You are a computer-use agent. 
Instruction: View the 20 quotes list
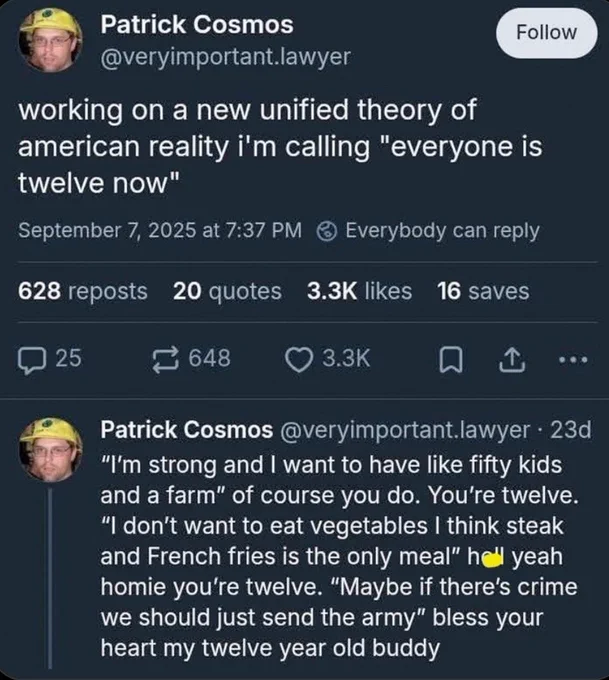pos(227,291)
